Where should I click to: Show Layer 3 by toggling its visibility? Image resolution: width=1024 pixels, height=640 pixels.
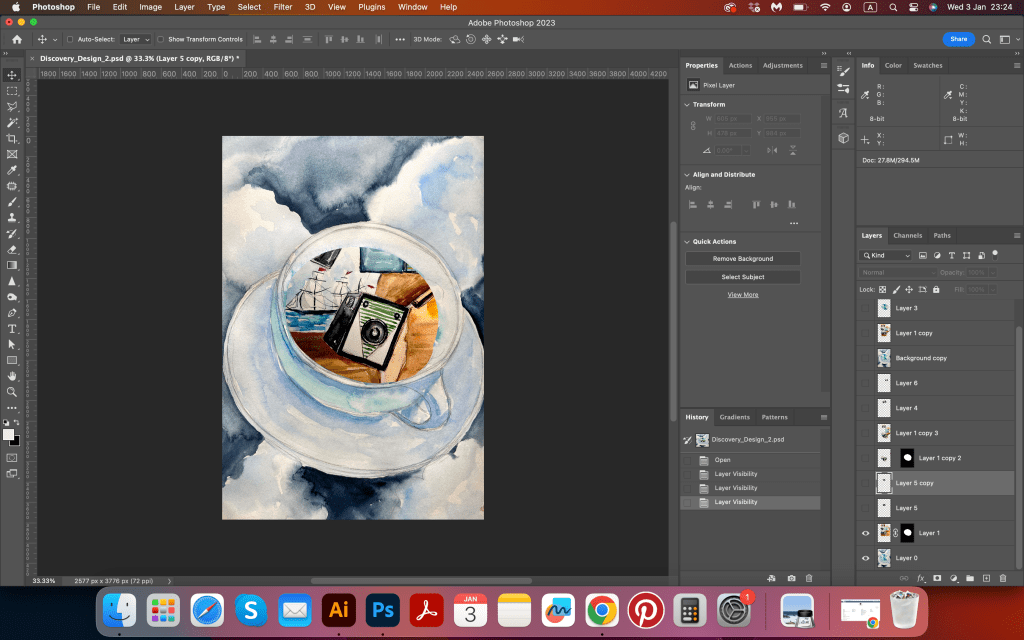pos(866,308)
